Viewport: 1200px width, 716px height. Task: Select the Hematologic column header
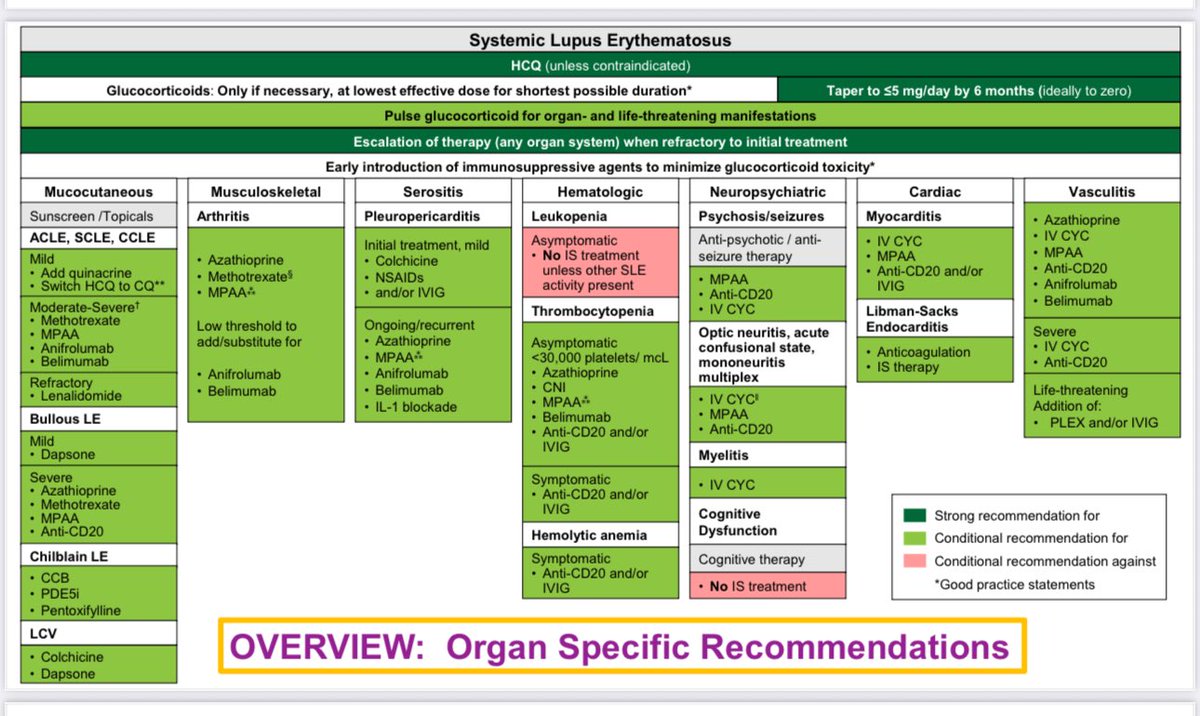point(601,191)
